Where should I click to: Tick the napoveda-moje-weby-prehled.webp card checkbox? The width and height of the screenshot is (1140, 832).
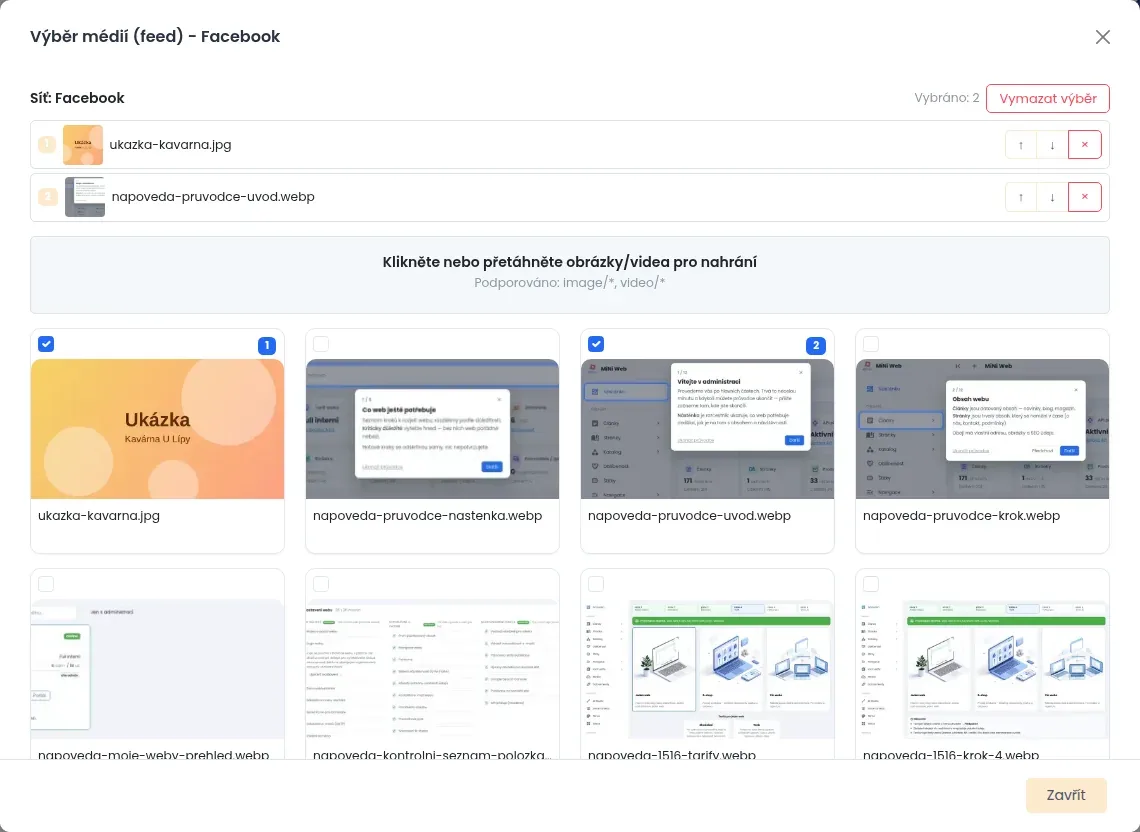[46, 584]
